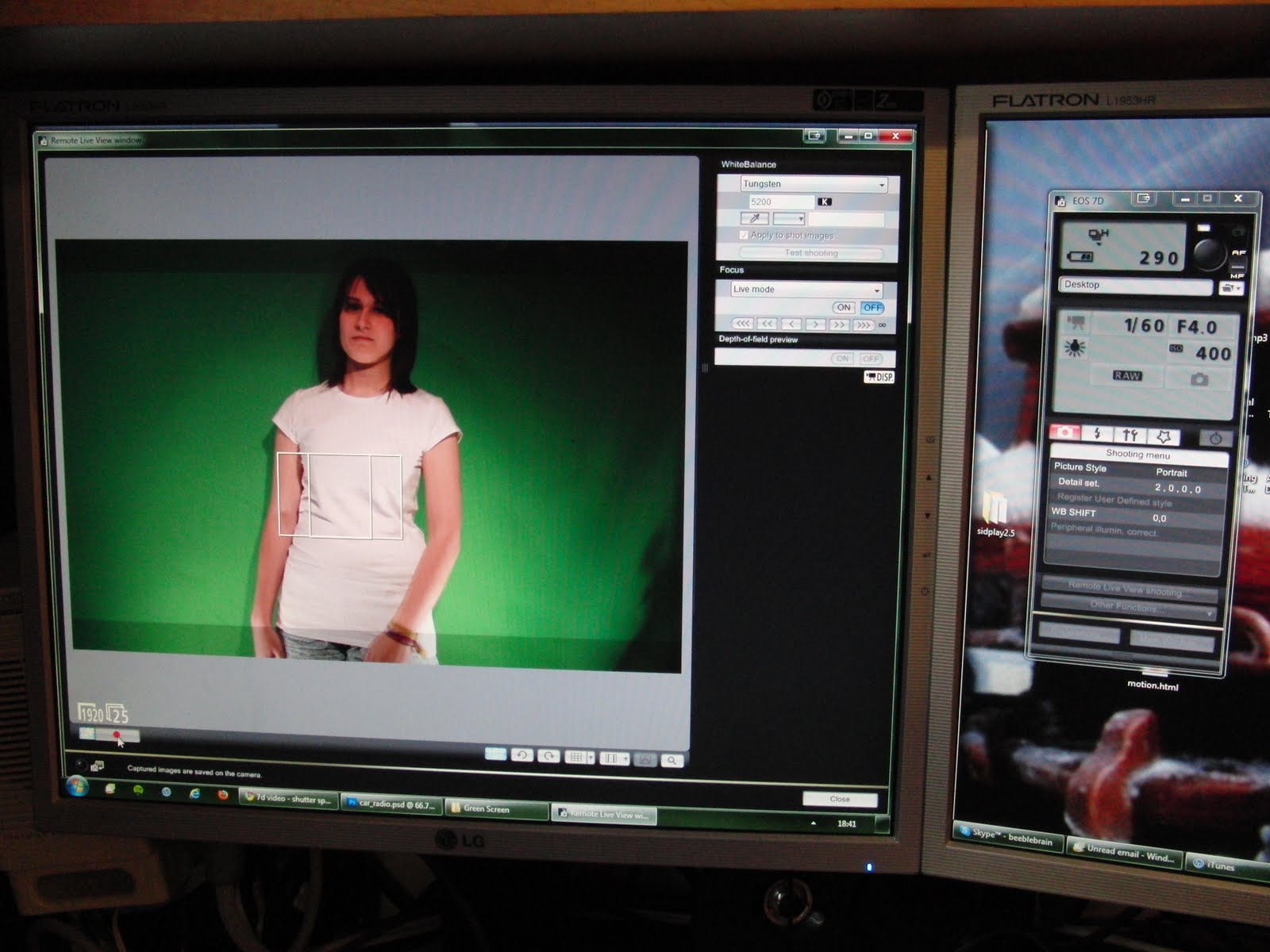The image size is (1270, 952).
Task: Click the Windows Start orb
Action: 77,786
